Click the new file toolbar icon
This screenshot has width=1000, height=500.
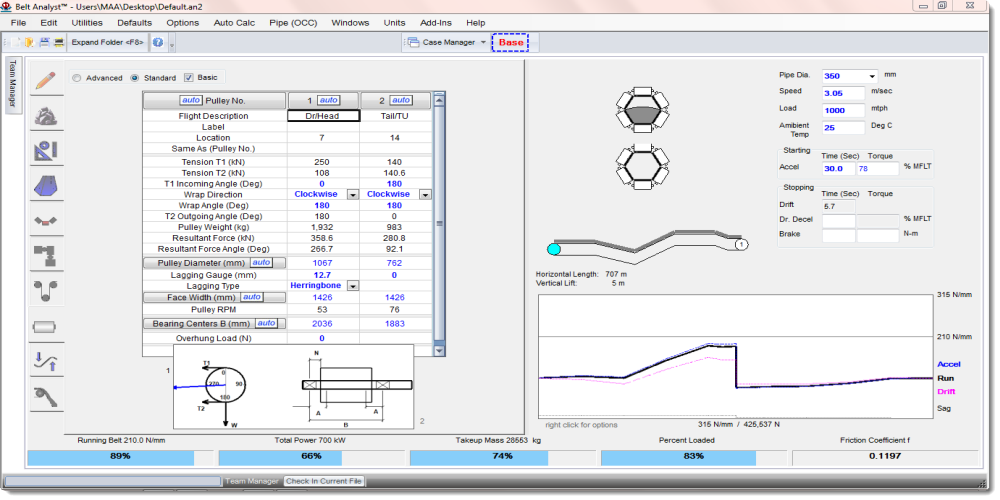point(17,42)
